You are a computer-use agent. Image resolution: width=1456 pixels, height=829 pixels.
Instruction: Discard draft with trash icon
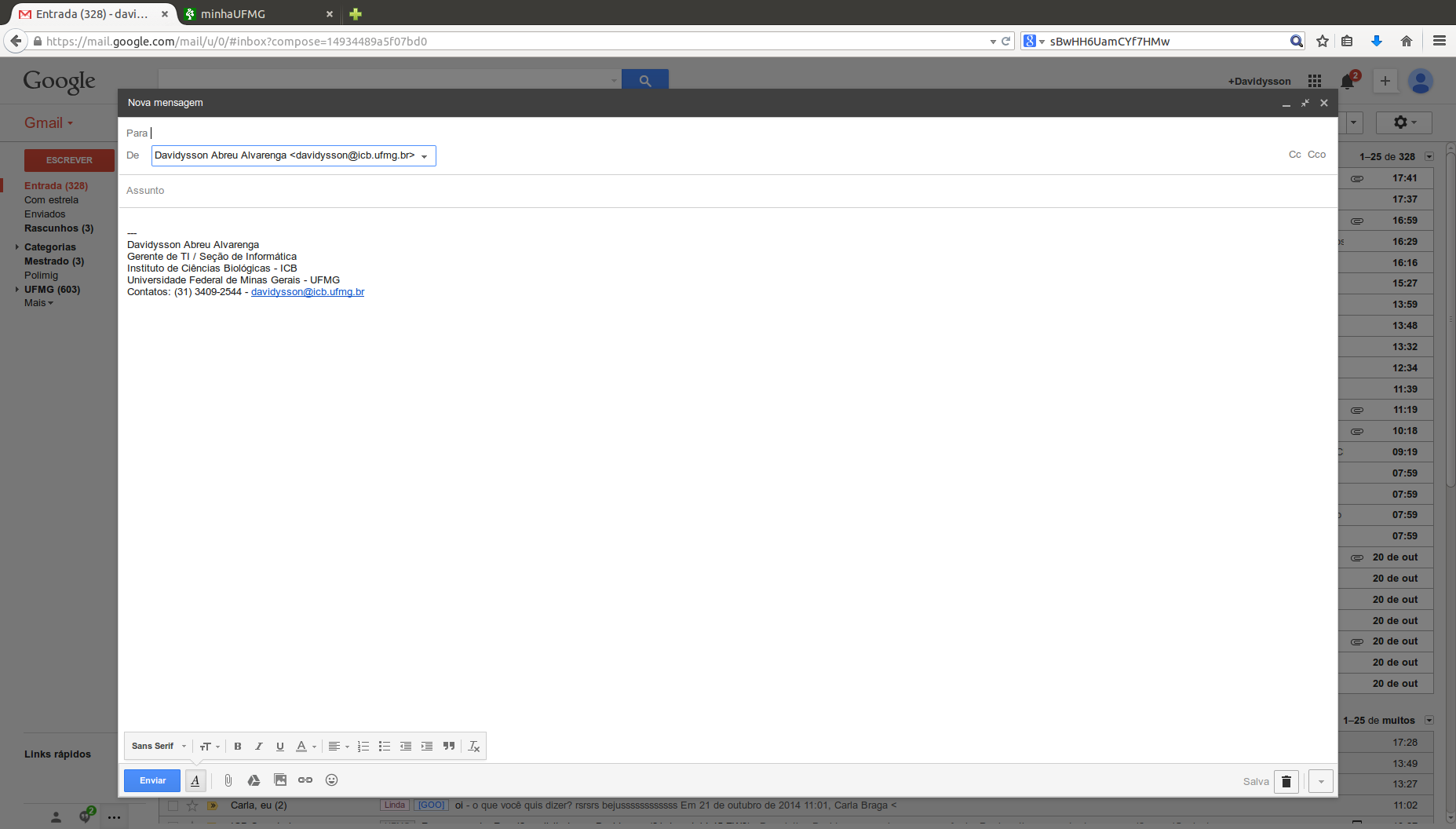tap(1286, 781)
